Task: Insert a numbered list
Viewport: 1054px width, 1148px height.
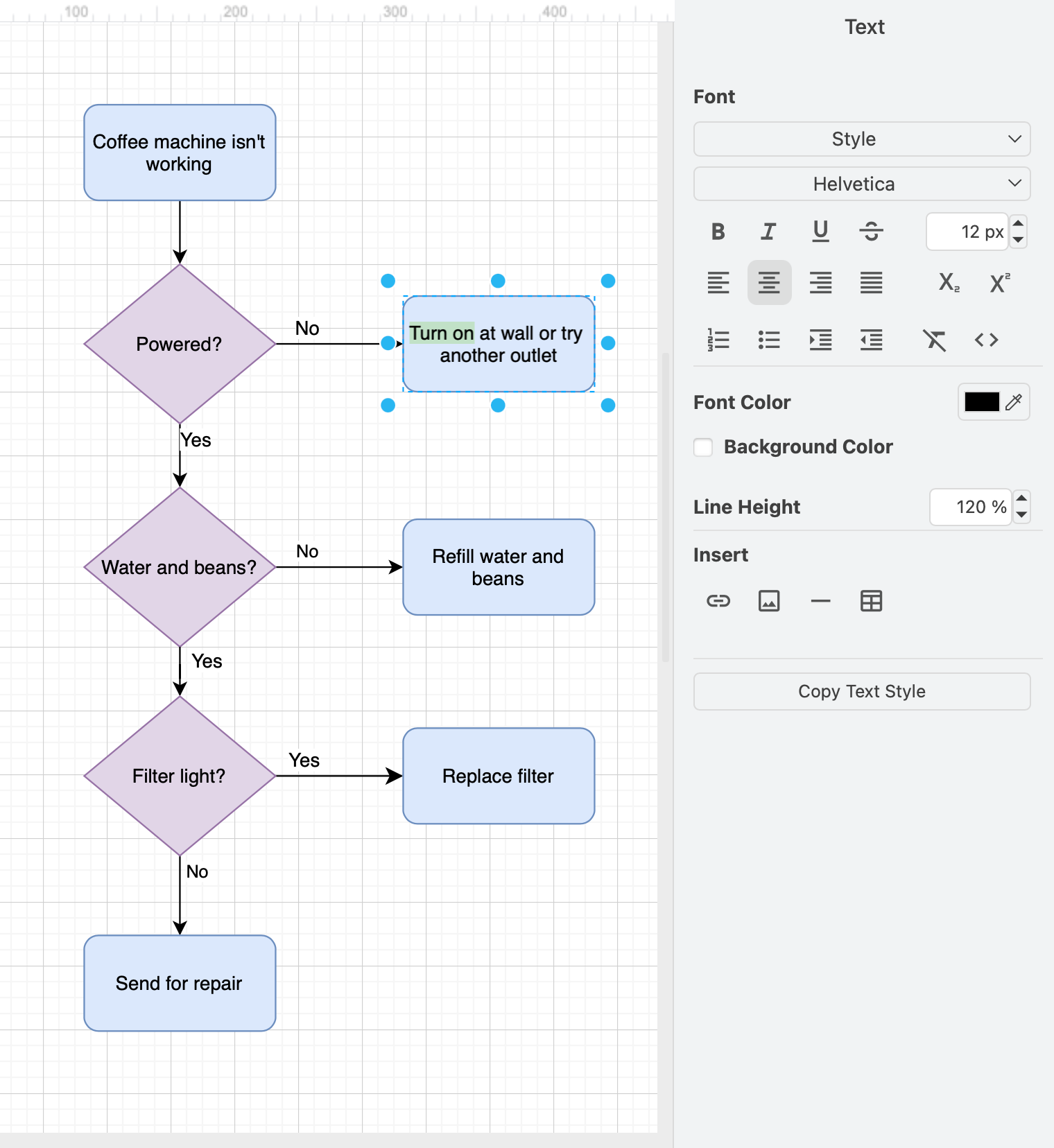Action: tap(718, 340)
